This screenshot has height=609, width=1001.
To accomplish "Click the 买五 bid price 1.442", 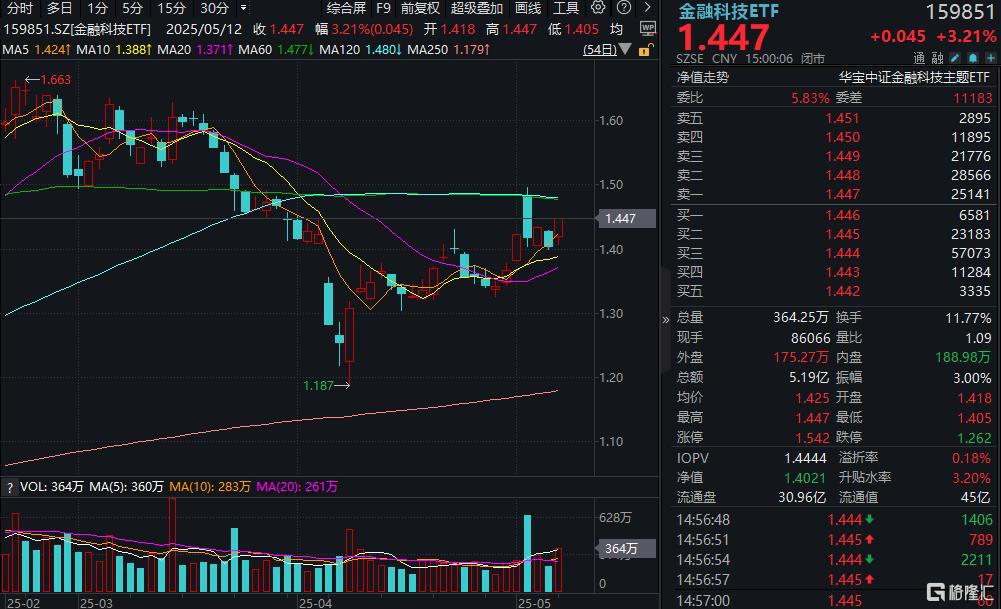I will click(x=842, y=291).
